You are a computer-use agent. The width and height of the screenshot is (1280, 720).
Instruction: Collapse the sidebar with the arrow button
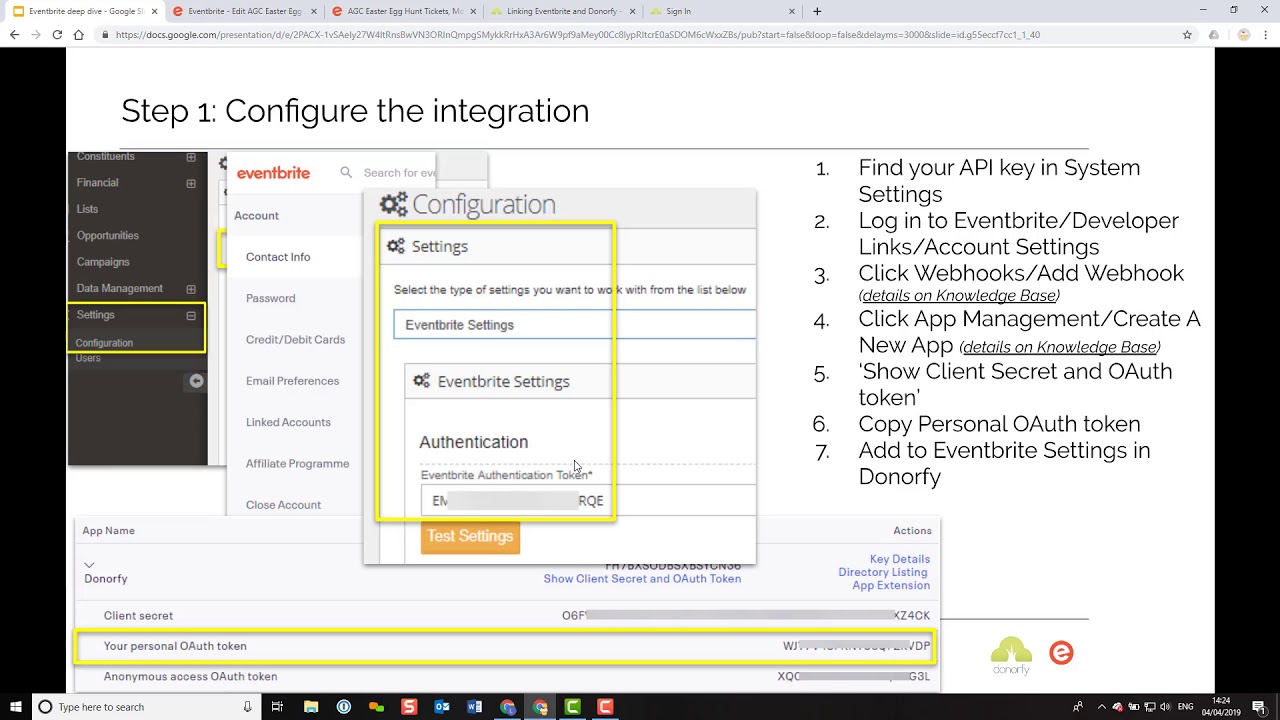click(196, 381)
